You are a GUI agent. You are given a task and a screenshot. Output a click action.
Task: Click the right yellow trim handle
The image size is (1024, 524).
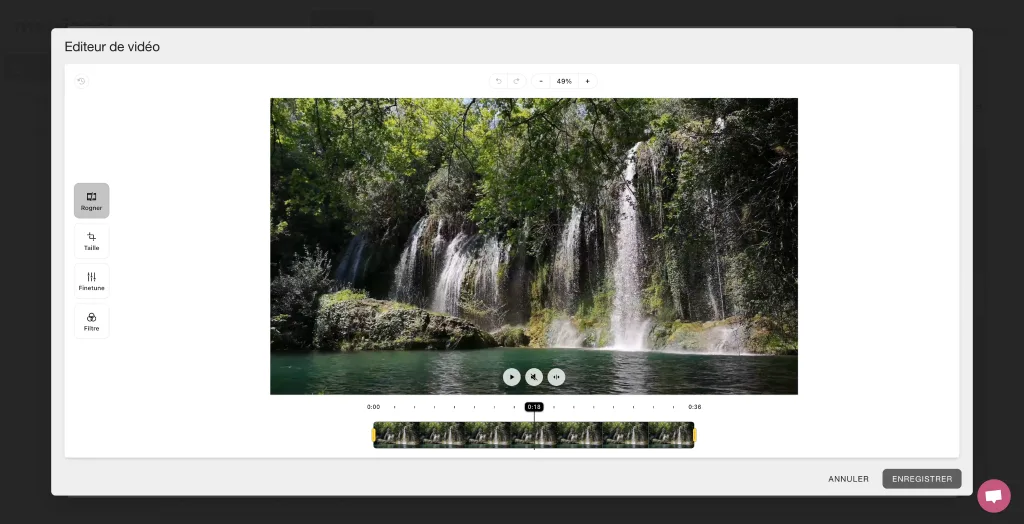coord(694,435)
